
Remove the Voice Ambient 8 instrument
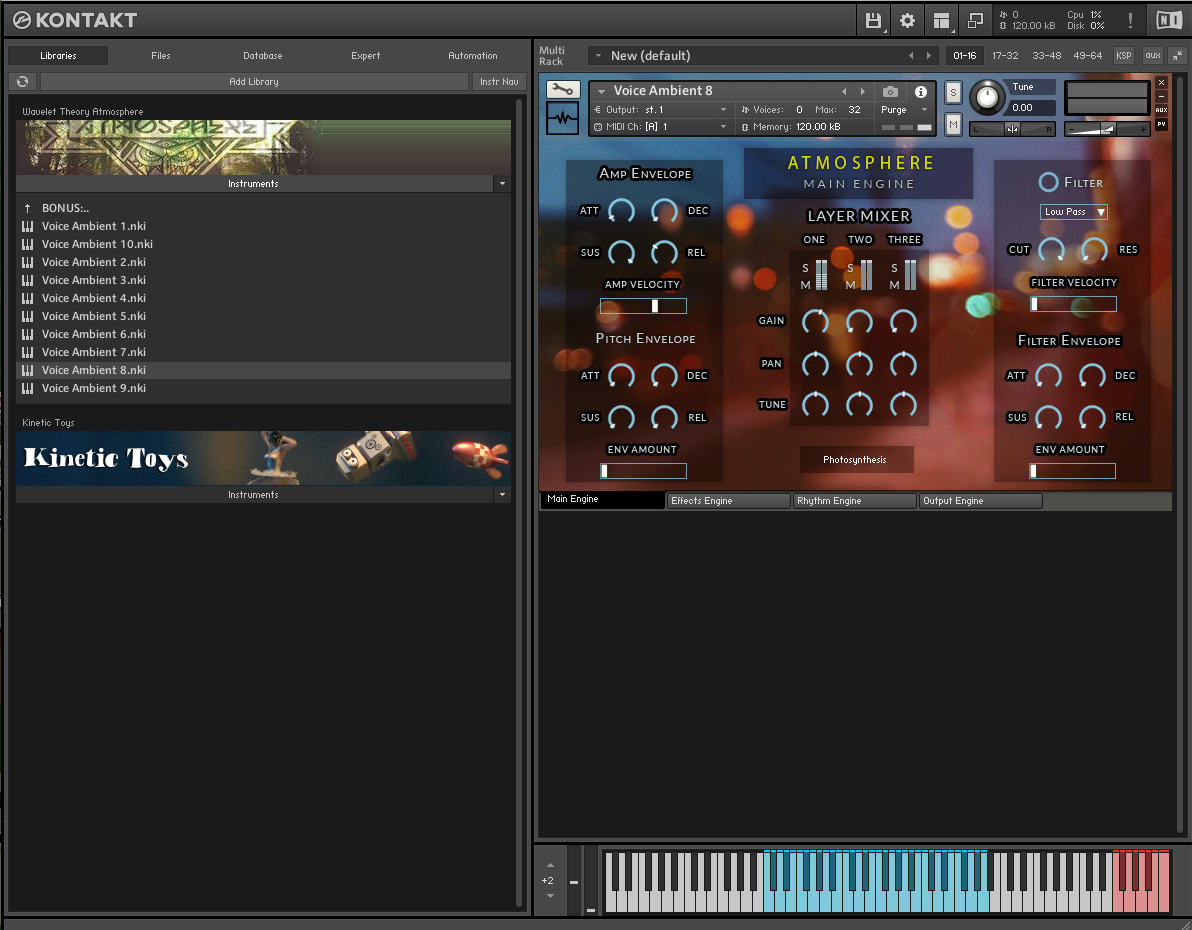1162,82
